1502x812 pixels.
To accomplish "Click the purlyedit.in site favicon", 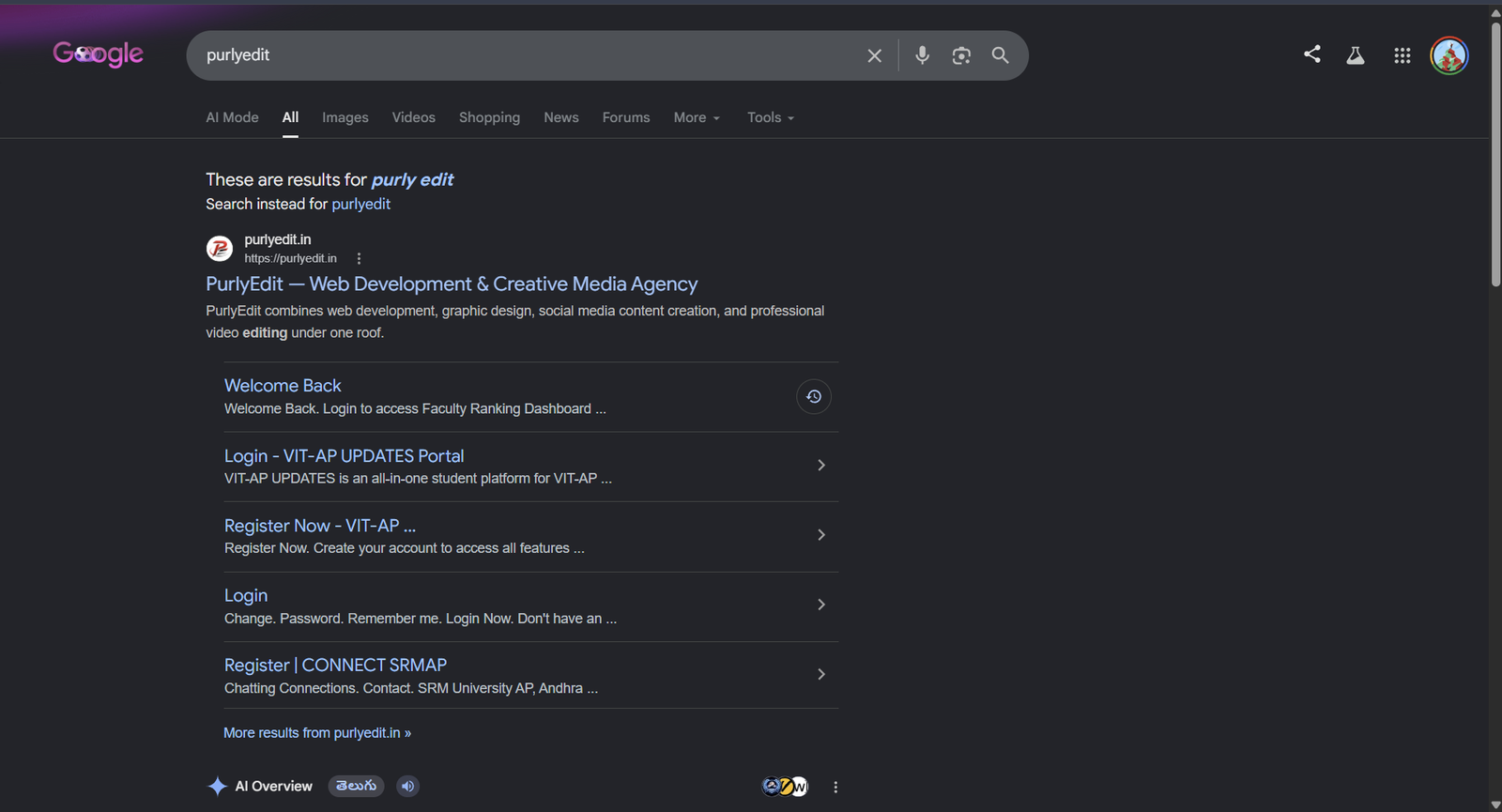I will pos(220,249).
